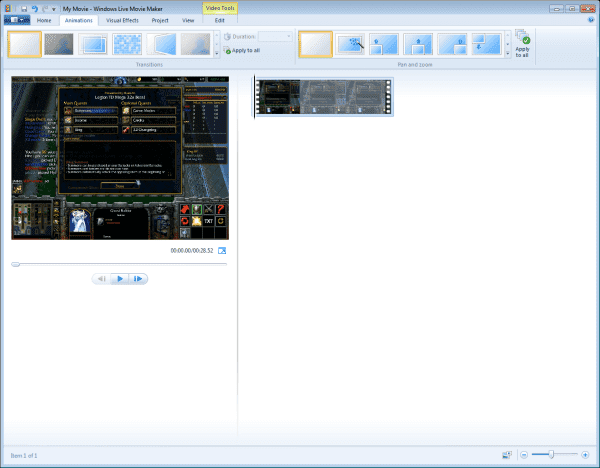
Task: Expand the full pan and zoom gallery
Action: 508,54
